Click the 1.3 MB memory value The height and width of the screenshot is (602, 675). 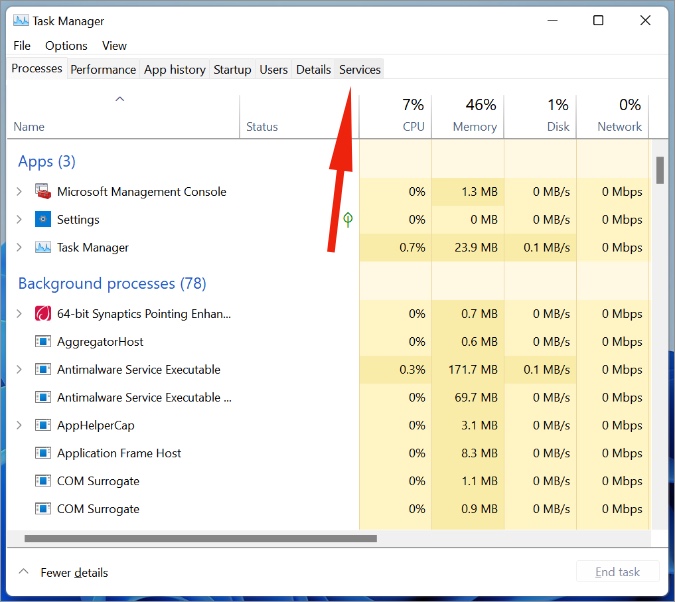[479, 191]
